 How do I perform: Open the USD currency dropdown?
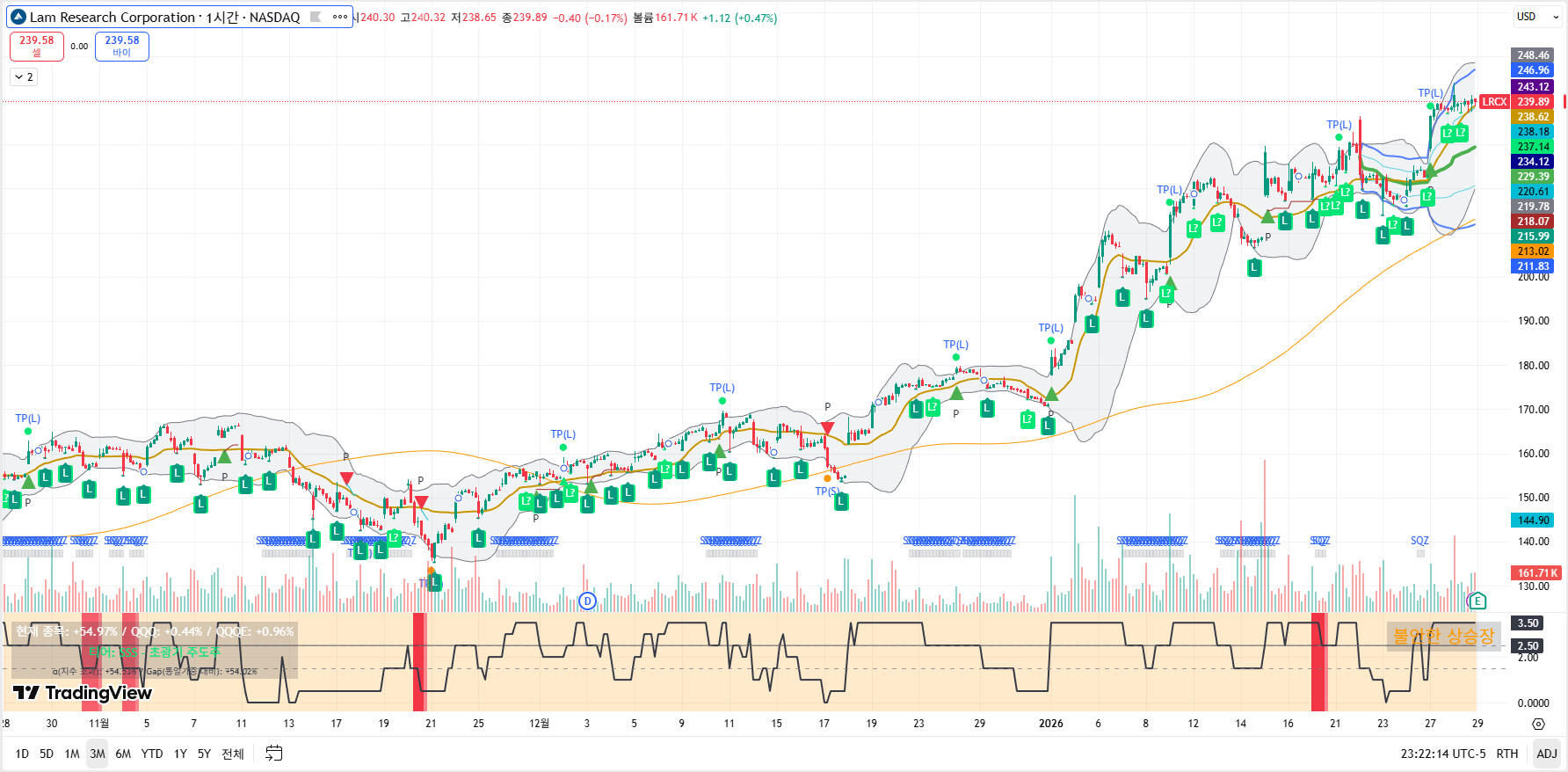(1538, 17)
